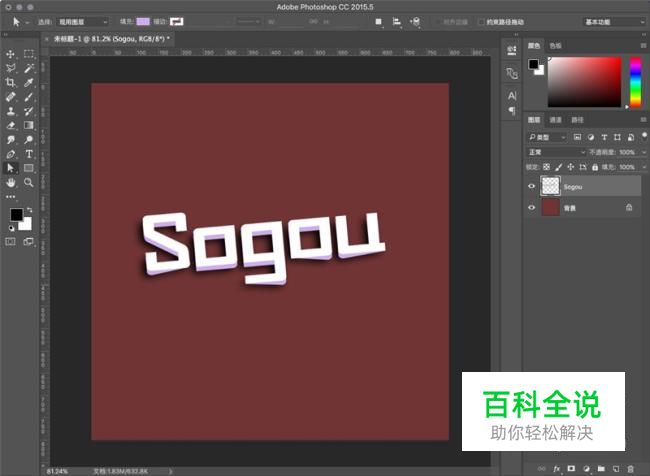This screenshot has width=650, height=476.
Task: Open the Character panel icon
Action: coord(512,96)
